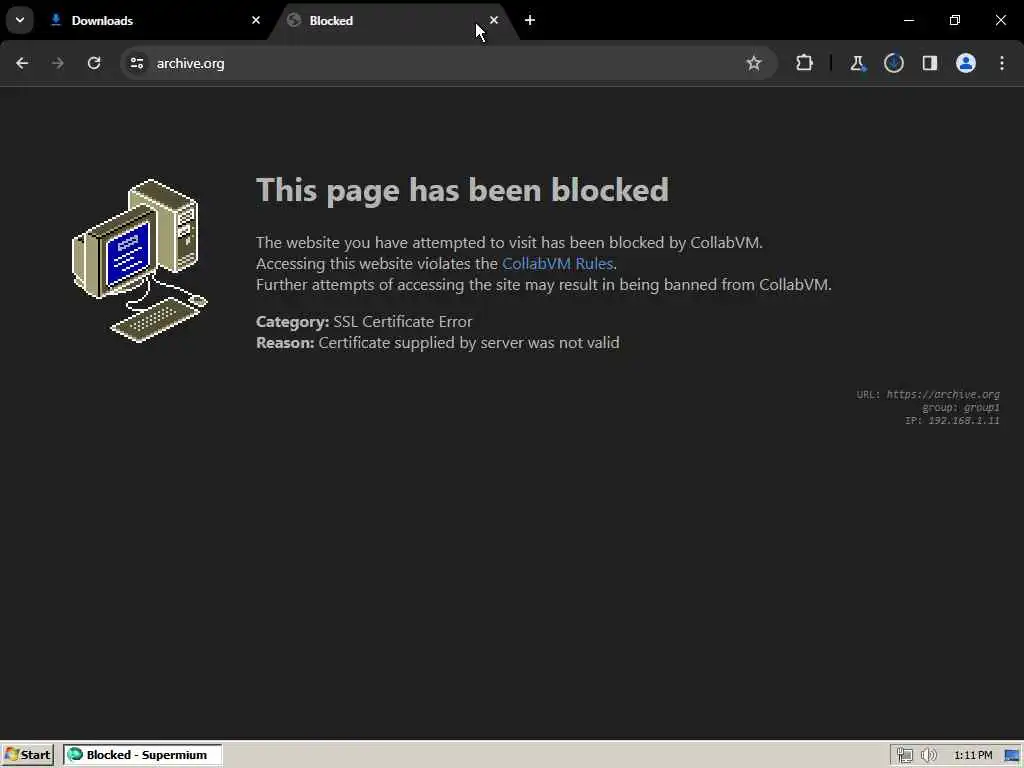Open the Chrome Labs flask icon
The width and height of the screenshot is (1024, 768).
point(857,63)
